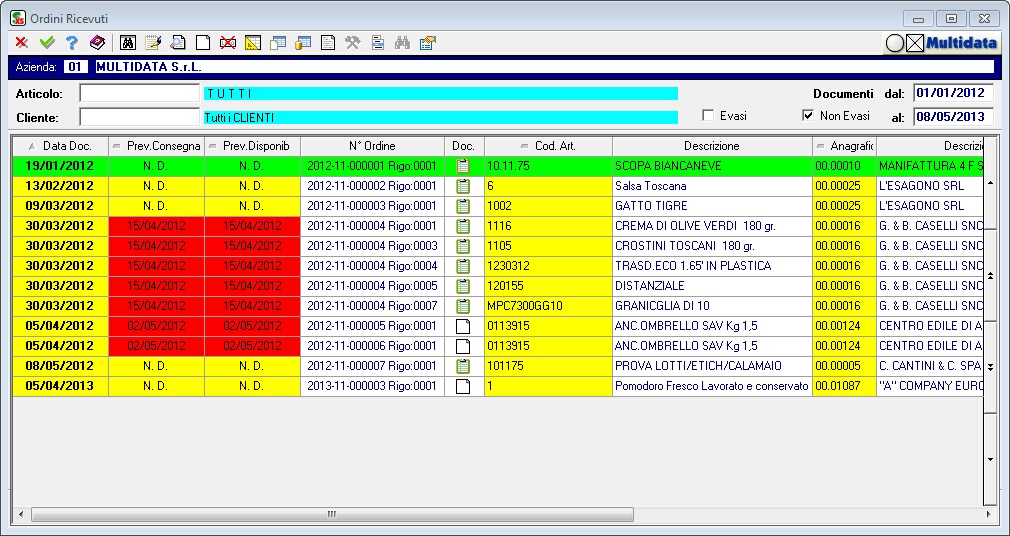Edit the 'al' date 08/05/2013 field
The height and width of the screenshot is (536, 1010).
tap(953, 117)
